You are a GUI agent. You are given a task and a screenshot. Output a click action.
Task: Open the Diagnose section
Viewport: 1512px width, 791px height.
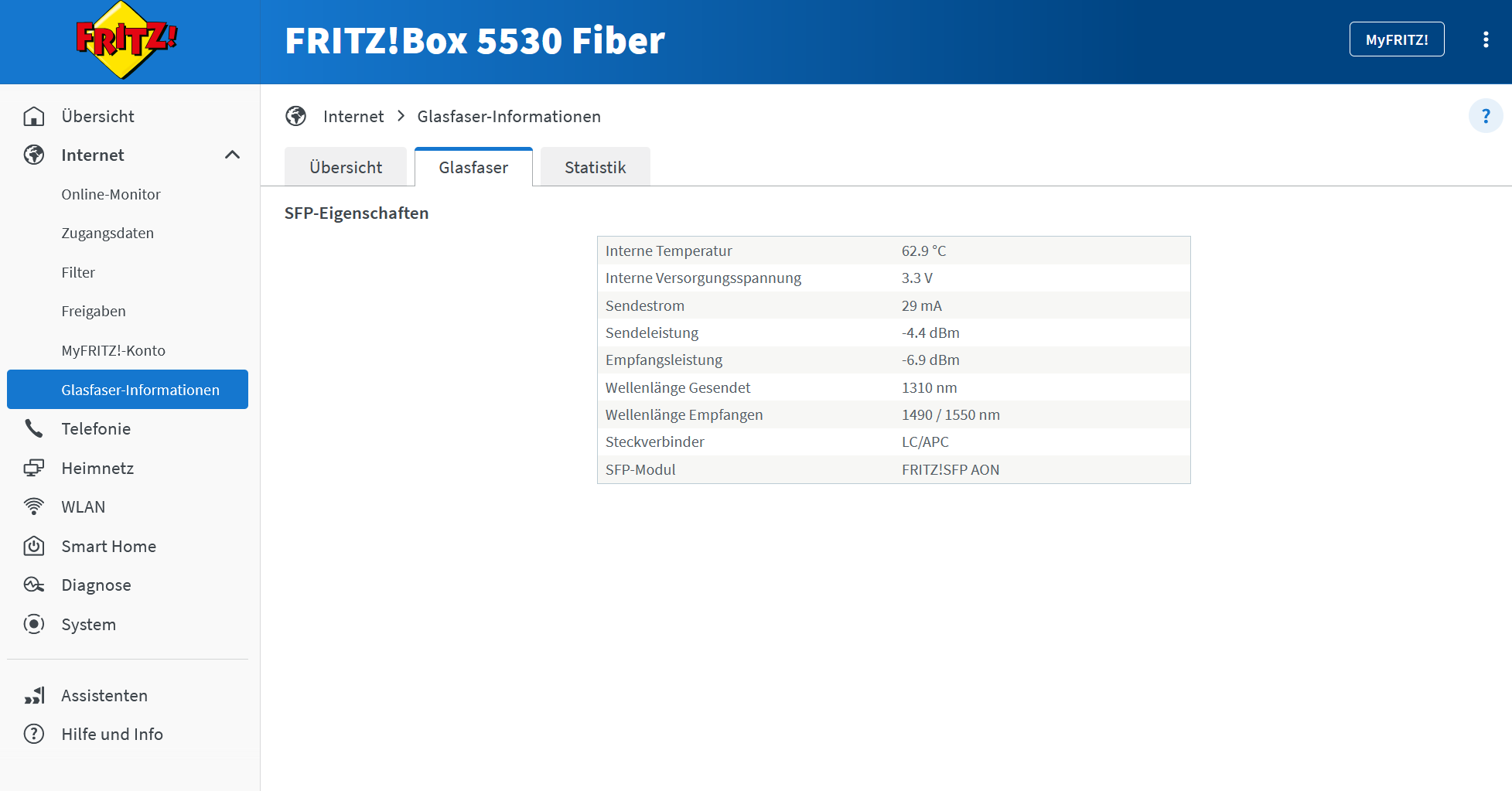coord(97,585)
